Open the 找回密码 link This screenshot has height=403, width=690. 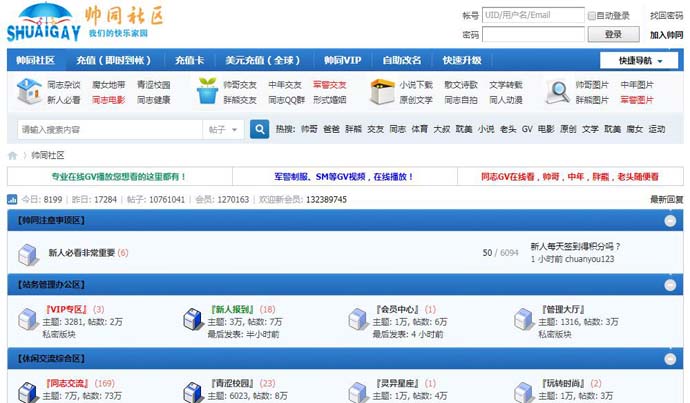point(666,16)
